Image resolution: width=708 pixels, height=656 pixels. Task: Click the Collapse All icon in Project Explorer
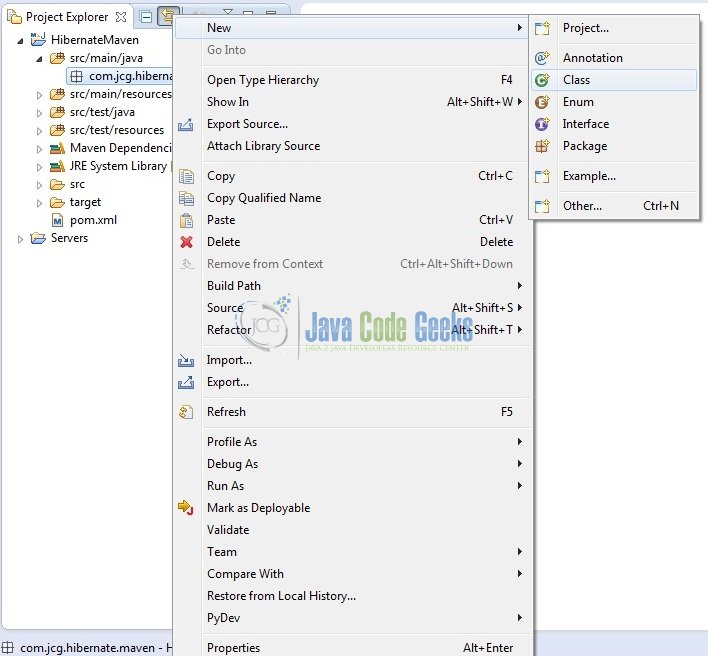pyautogui.click(x=146, y=17)
